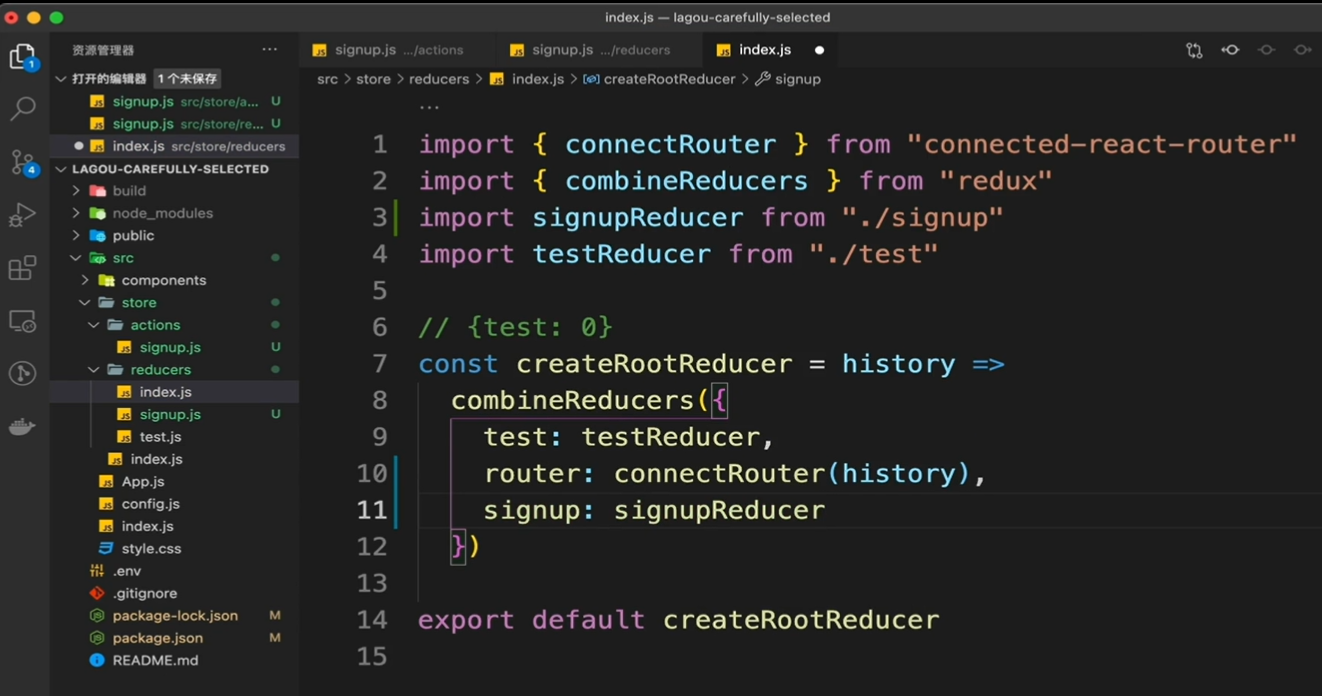Image resolution: width=1322 pixels, height=696 pixels.
Task: Open Explorer's more actions ellipsis menu
Action: pyautogui.click(x=270, y=49)
